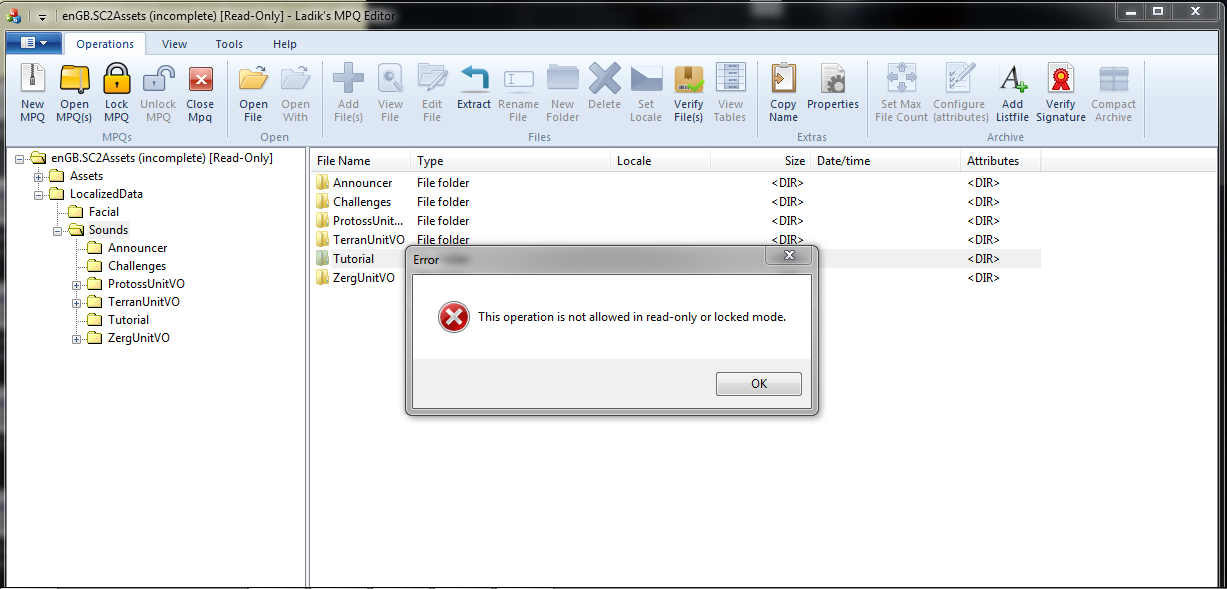Viewport: 1227px width, 589px height.
Task: Expand the Assets tree node
Action: click(x=39, y=176)
